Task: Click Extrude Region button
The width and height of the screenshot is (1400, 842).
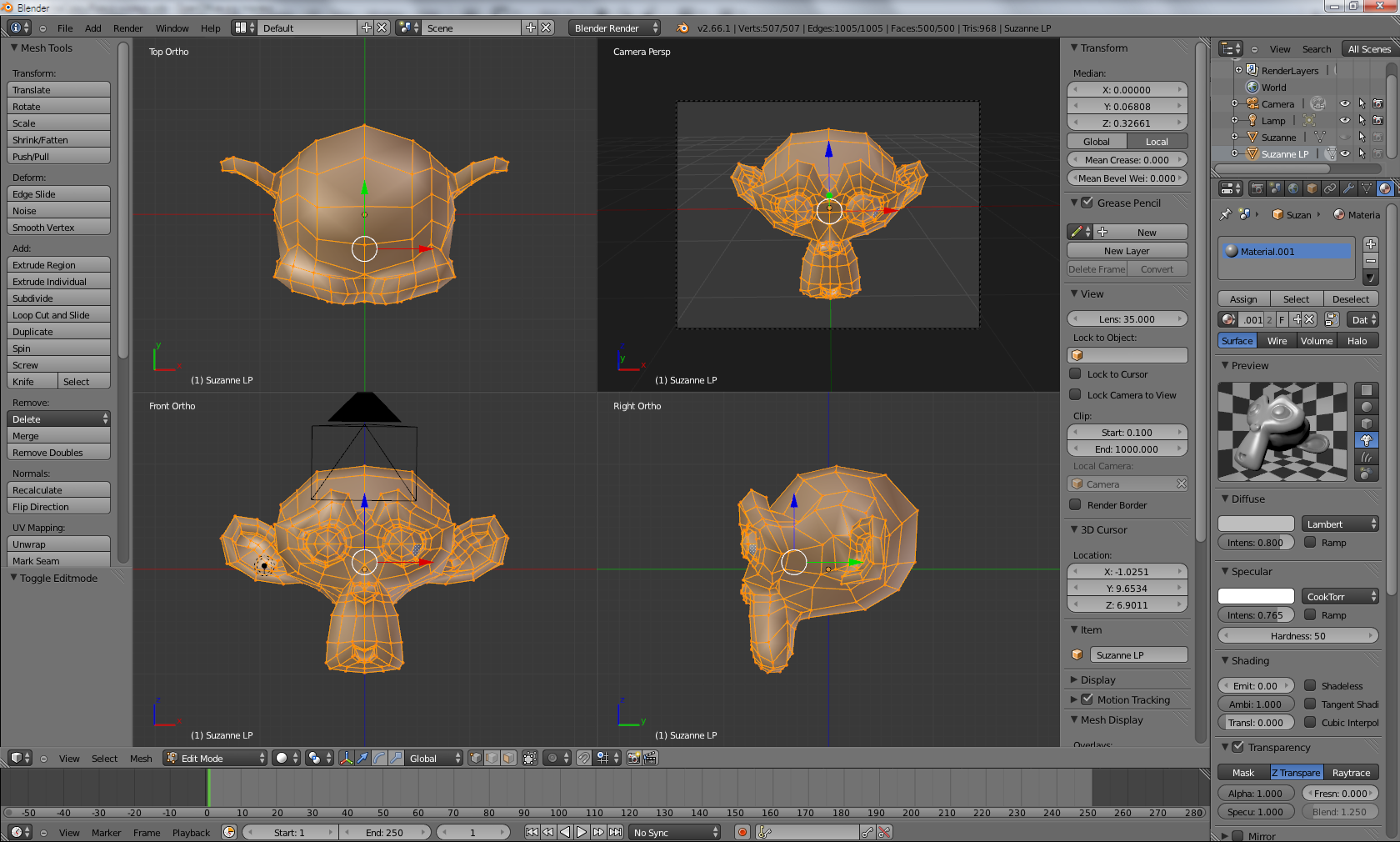Action: 59,264
